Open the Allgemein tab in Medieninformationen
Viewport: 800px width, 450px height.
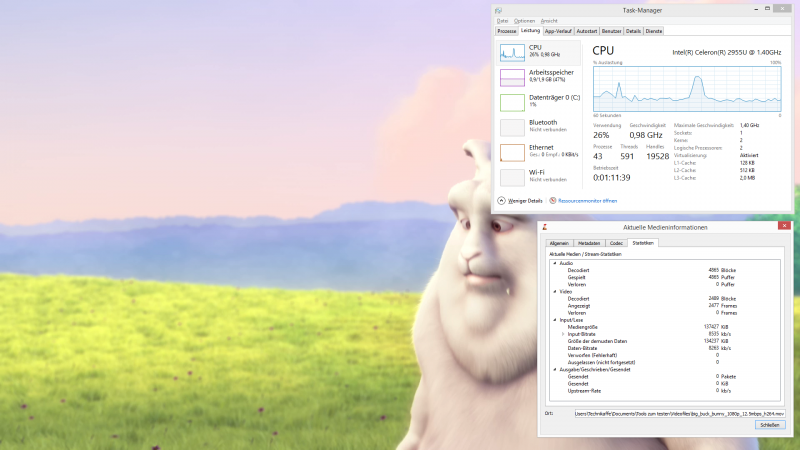(x=559, y=243)
